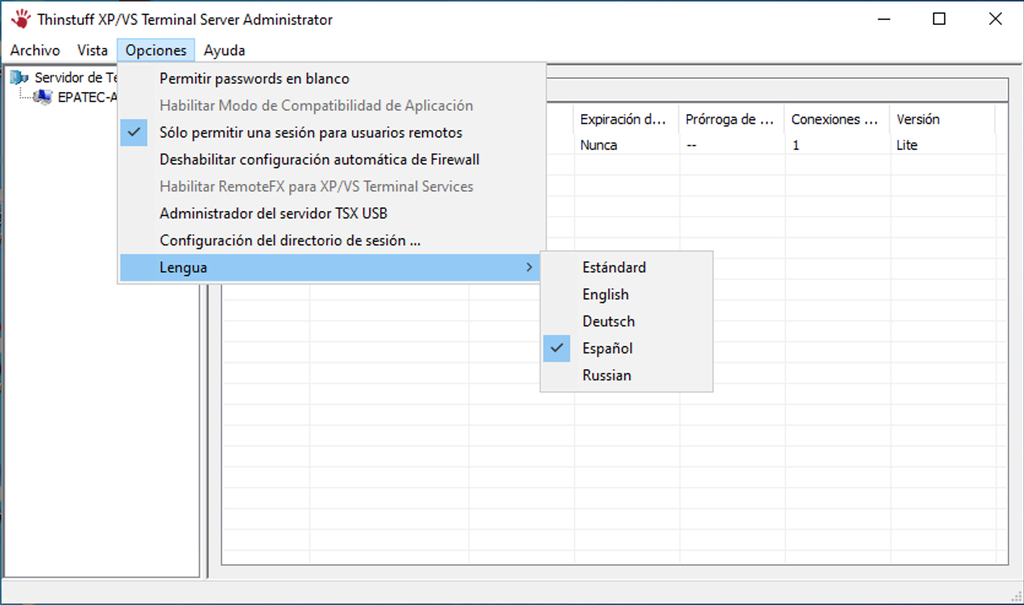The height and width of the screenshot is (605, 1024).
Task: Select the EPATEC tree item
Action: (87, 97)
